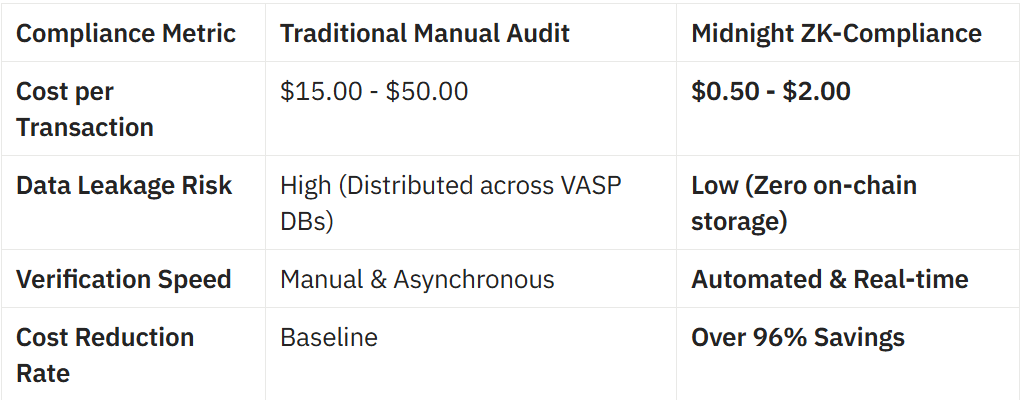Click the Over 96% Savings cell
Image resolution: width=1021 pixels, height=400 pixels.
coord(797,337)
